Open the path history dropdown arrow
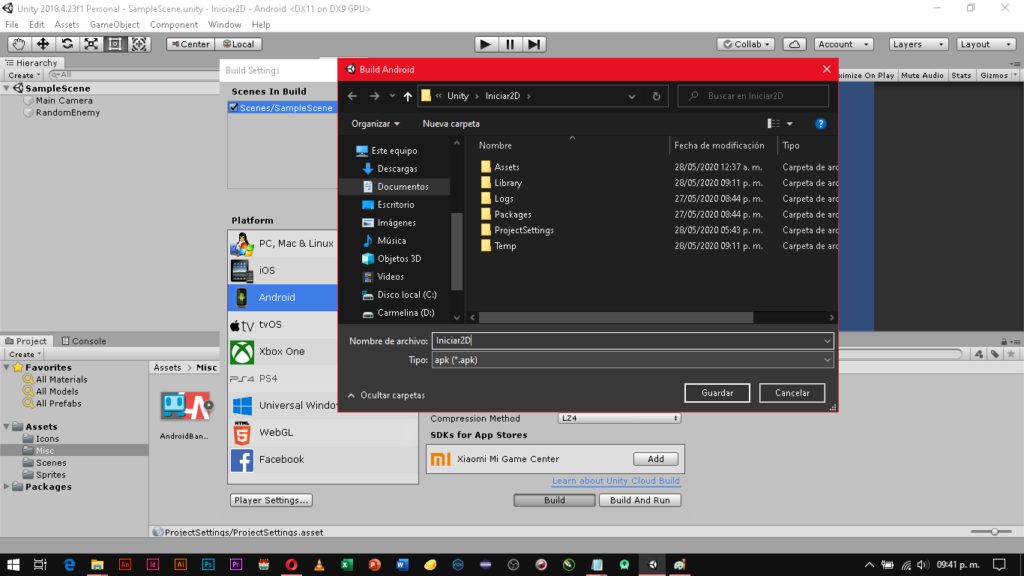The height and width of the screenshot is (576, 1024). click(632, 96)
